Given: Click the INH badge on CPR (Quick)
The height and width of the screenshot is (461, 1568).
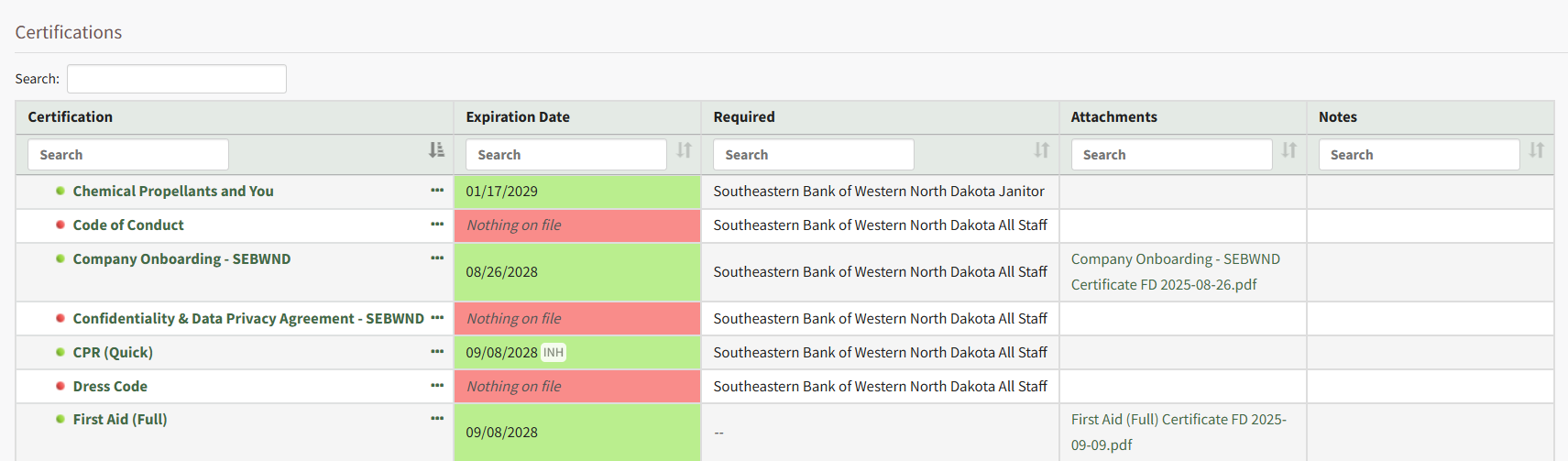Looking at the screenshot, I should tap(554, 353).
